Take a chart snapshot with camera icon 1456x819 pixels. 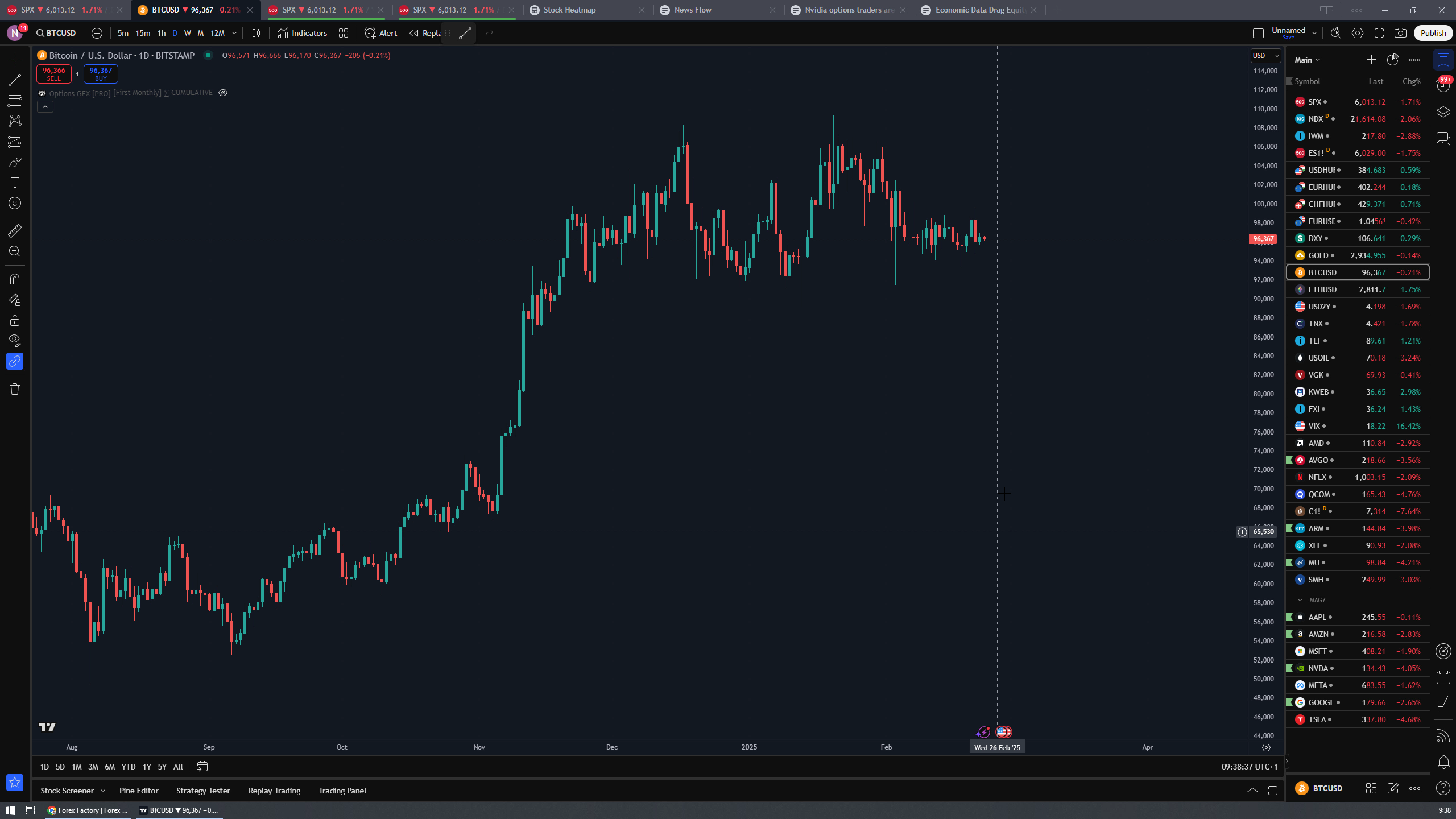coord(1400,33)
